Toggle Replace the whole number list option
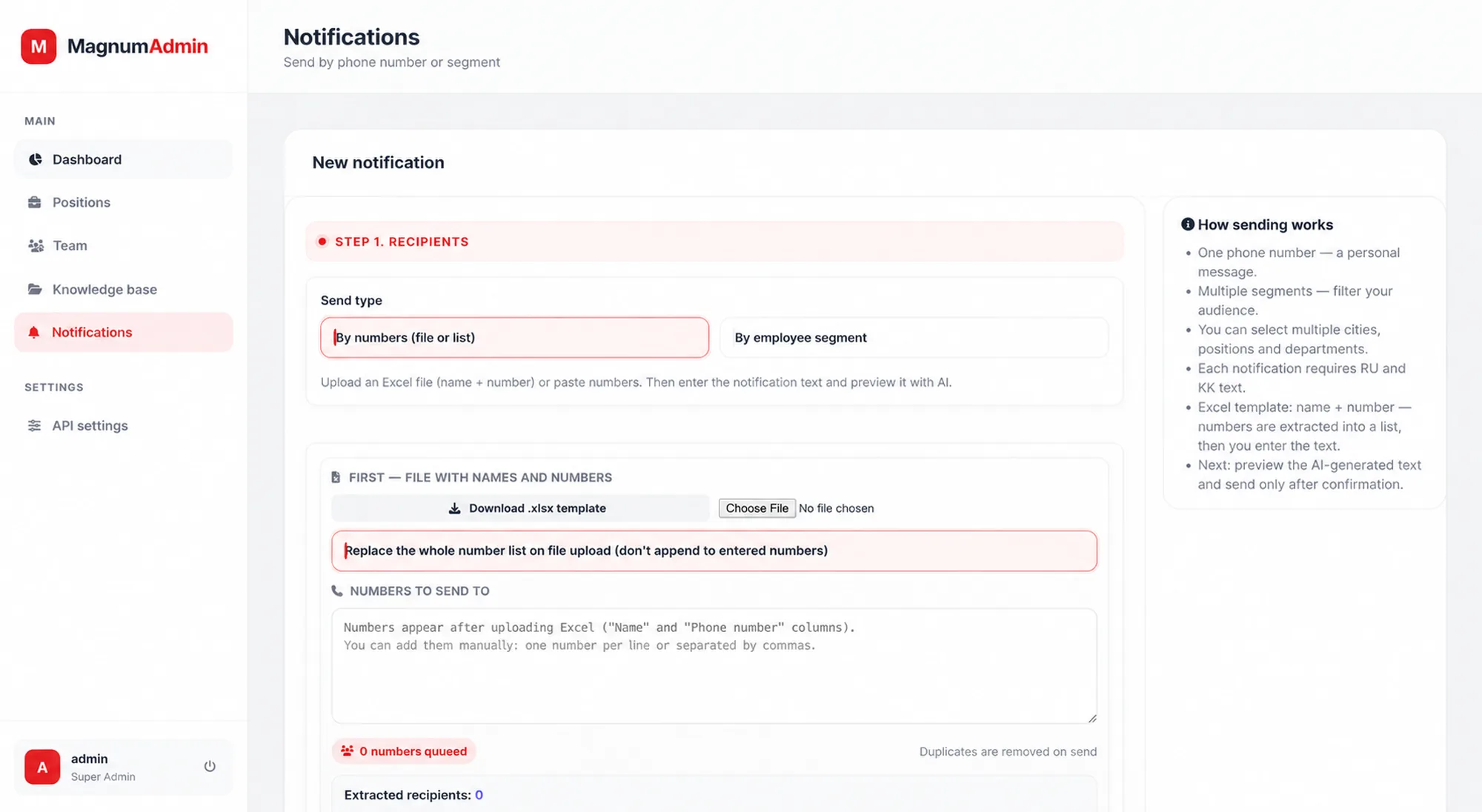This screenshot has height=812, width=1482. point(714,550)
